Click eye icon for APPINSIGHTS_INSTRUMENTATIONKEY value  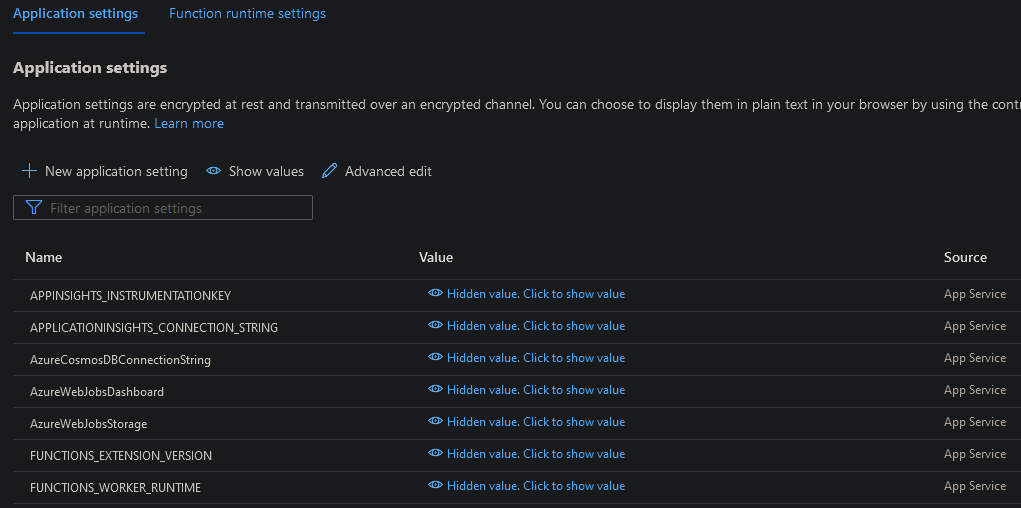point(435,294)
